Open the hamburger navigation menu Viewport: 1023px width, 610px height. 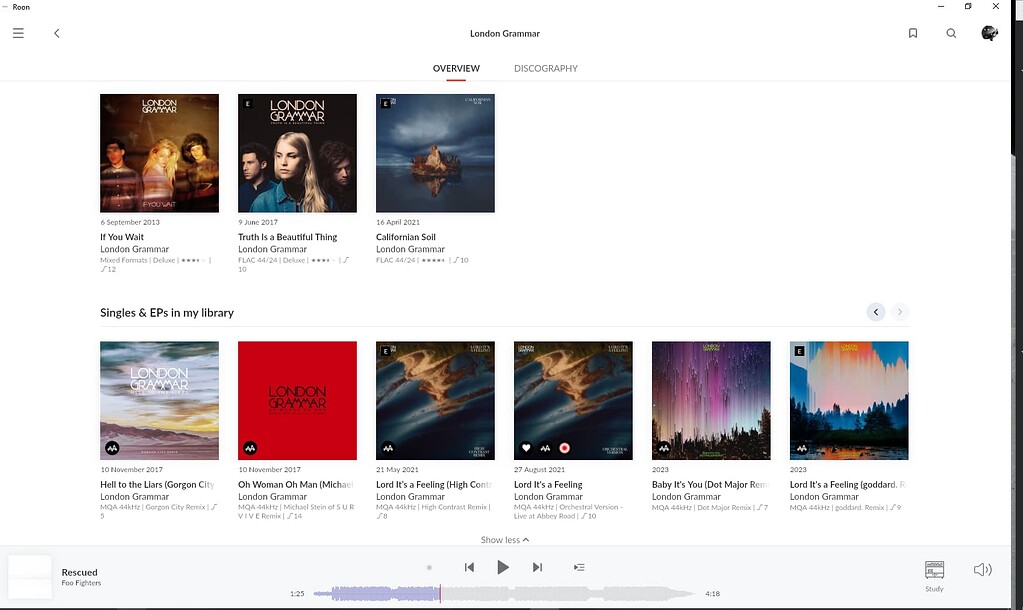pyautogui.click(x=17, y=32)
